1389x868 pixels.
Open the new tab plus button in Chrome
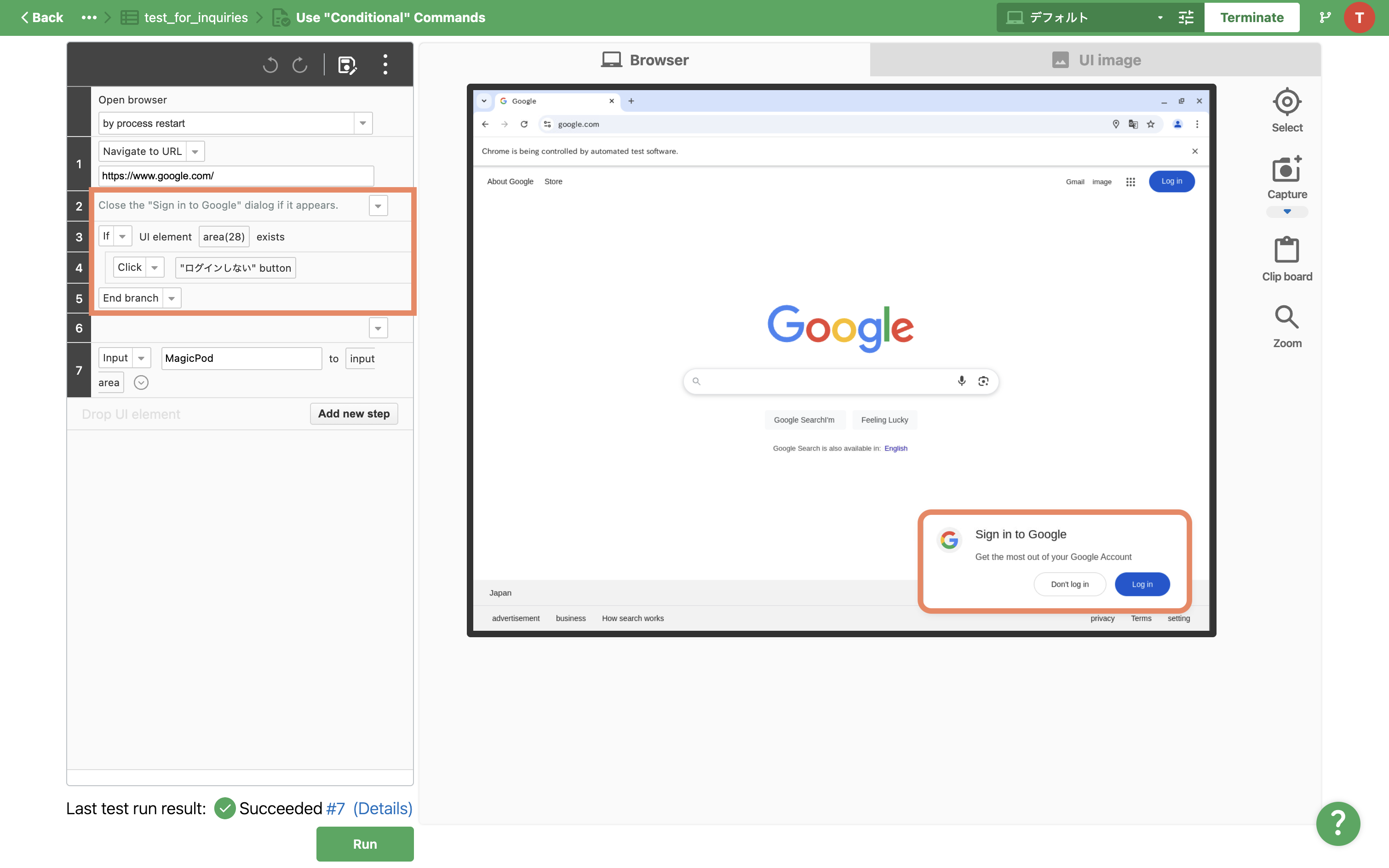point(631,101)
